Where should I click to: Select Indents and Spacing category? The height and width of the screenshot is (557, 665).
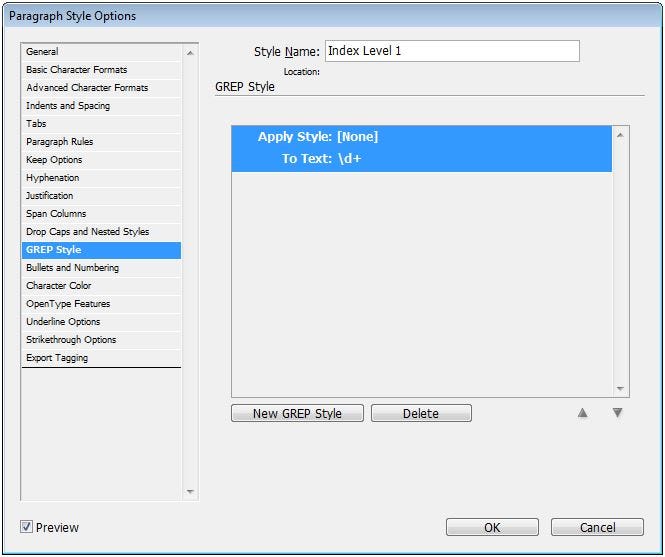[x=101, y=106]
